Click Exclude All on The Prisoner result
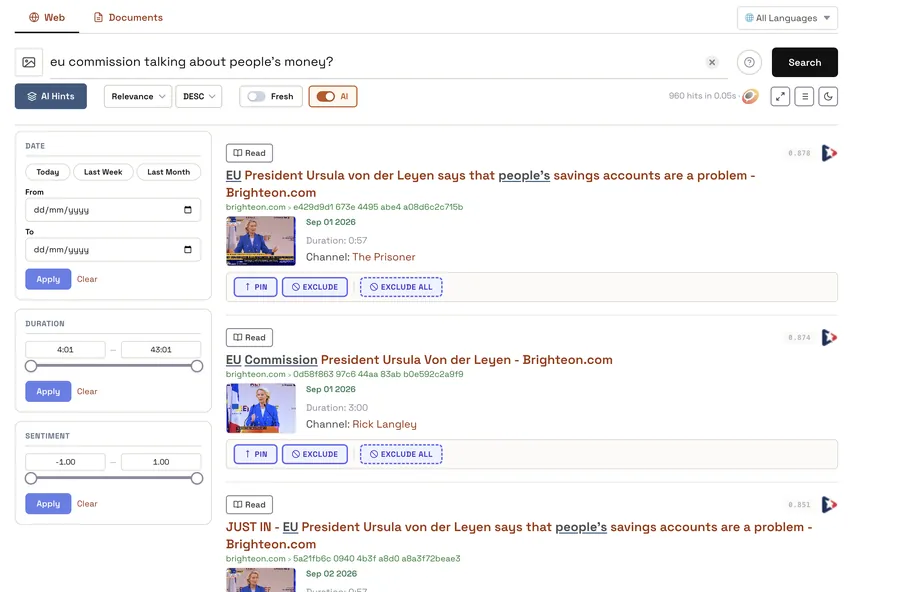This screenshot has height=592, width=900. tap(401, 287)
